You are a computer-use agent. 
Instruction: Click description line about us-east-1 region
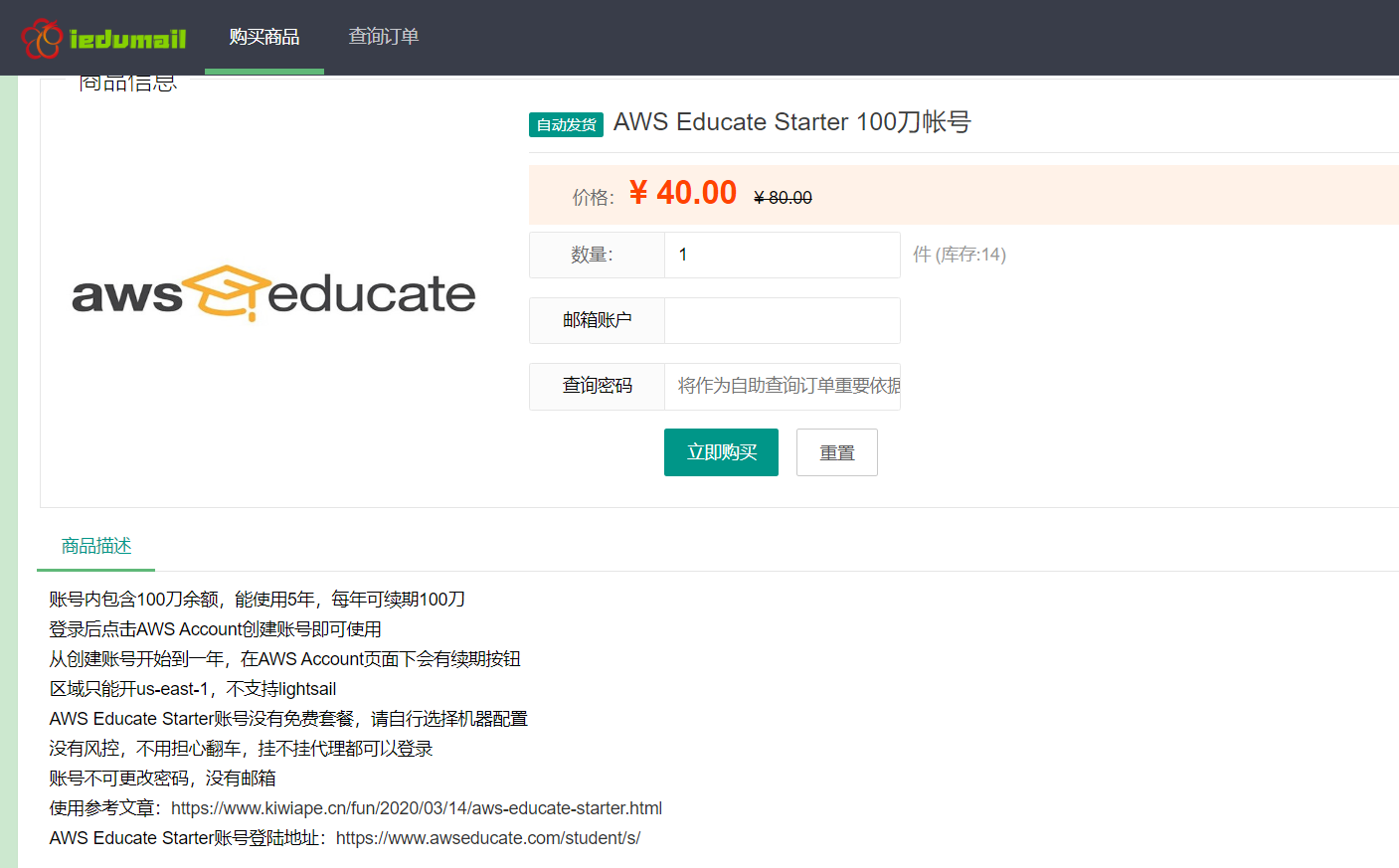tap(193, 689)
